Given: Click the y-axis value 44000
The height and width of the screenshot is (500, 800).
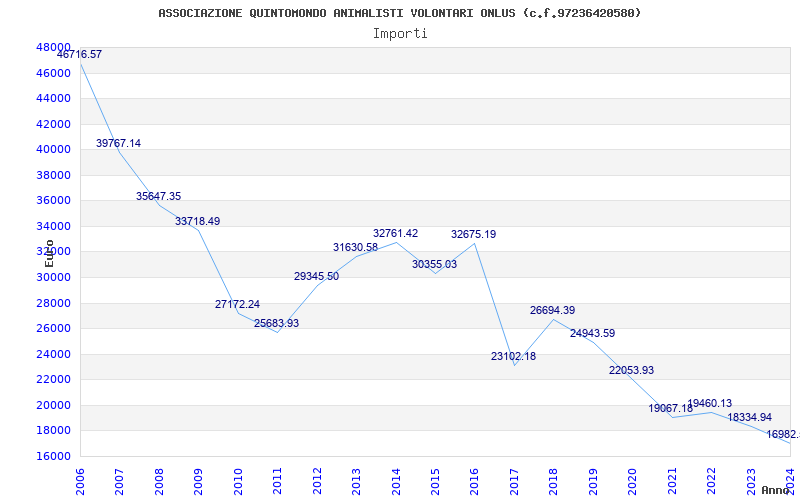Looking at the screenshot, I should (x=53, y=98).
